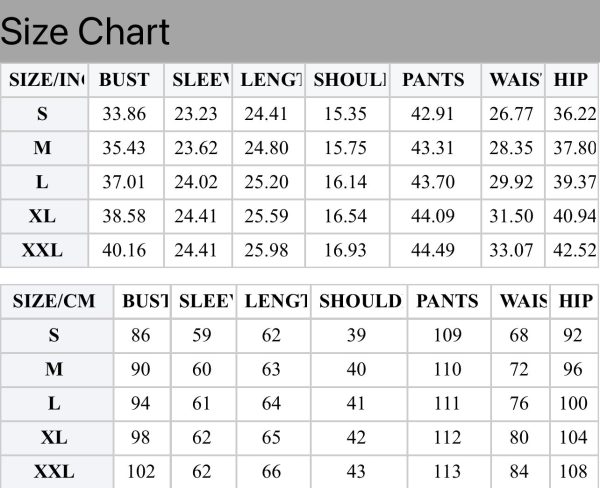Screen dimensions: 600x488
Task: Select the 16.93 shoulder value
Action: pyautogui.click(x=347, y=250)
